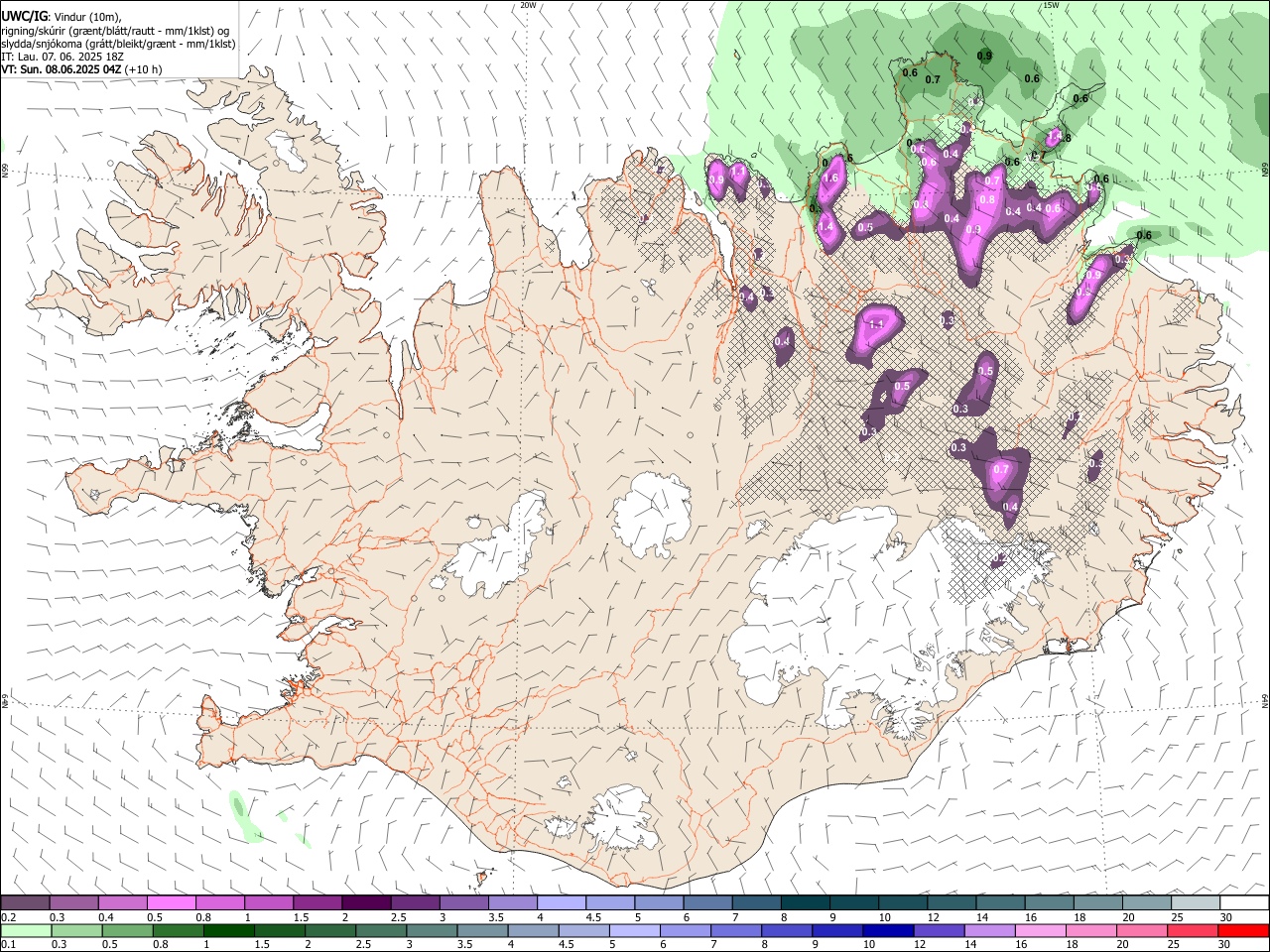Pick the medium green 0.5 rain scale swatch

(127, 931)
